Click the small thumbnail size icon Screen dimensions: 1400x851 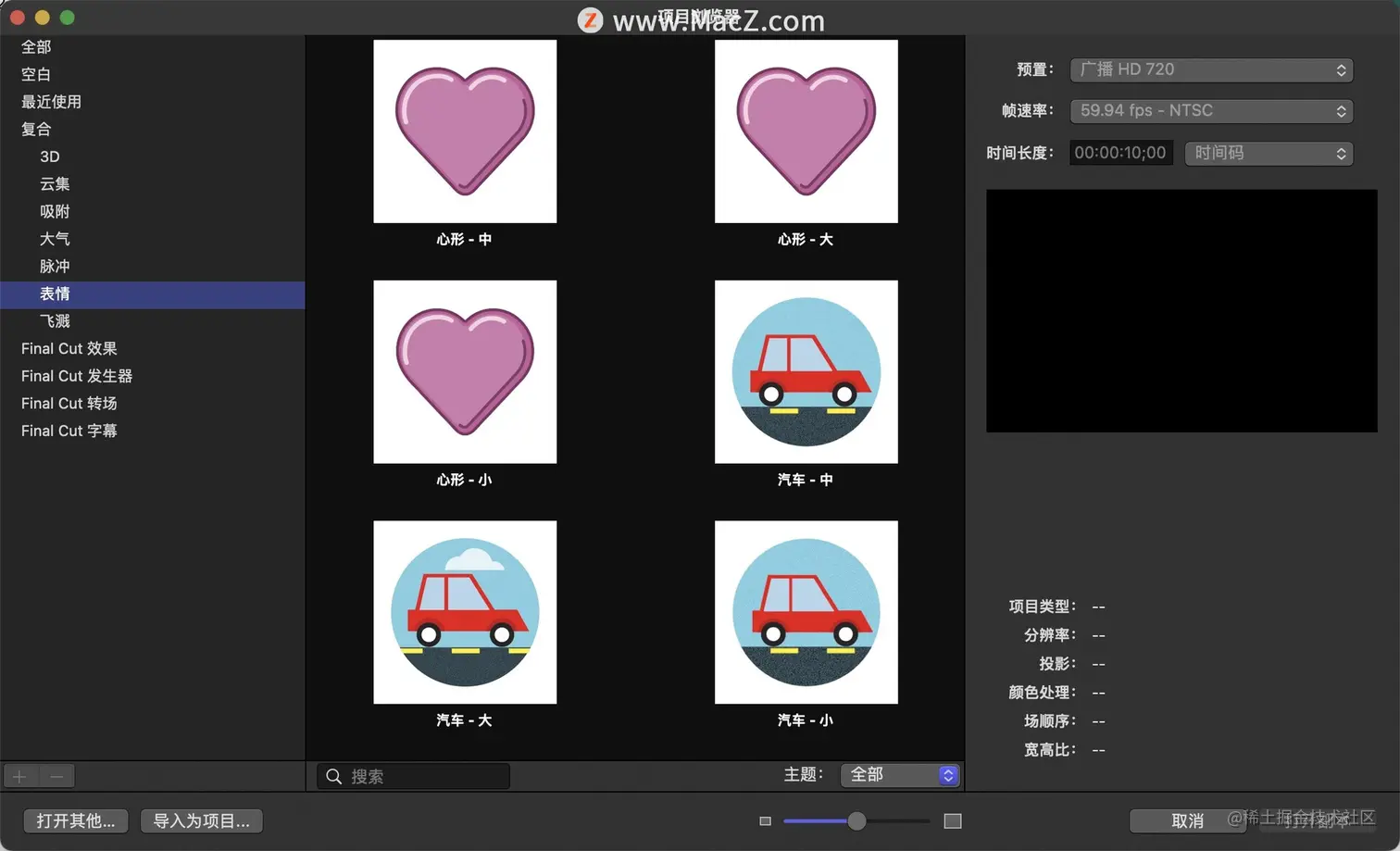click(x=765, y=820)
